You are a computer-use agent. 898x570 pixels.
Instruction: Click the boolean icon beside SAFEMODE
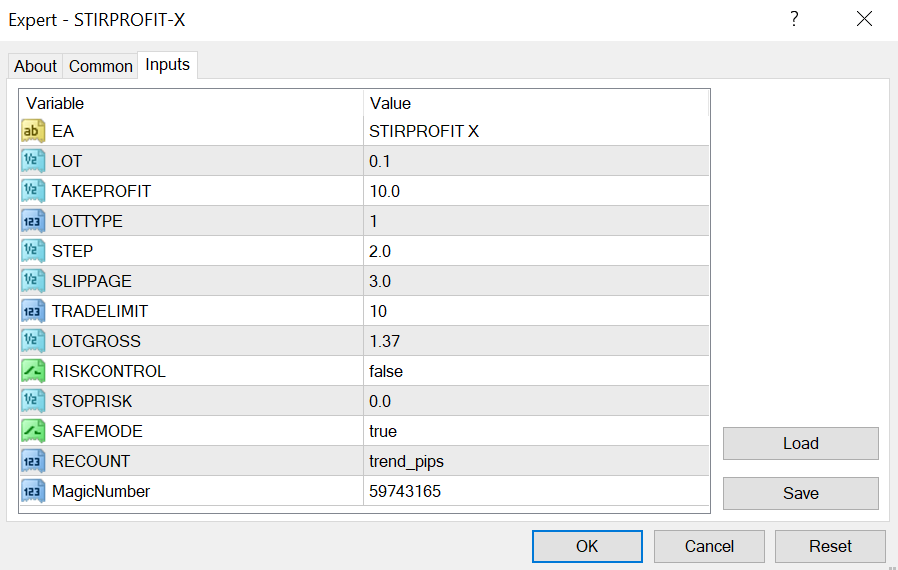coord(33,431)
